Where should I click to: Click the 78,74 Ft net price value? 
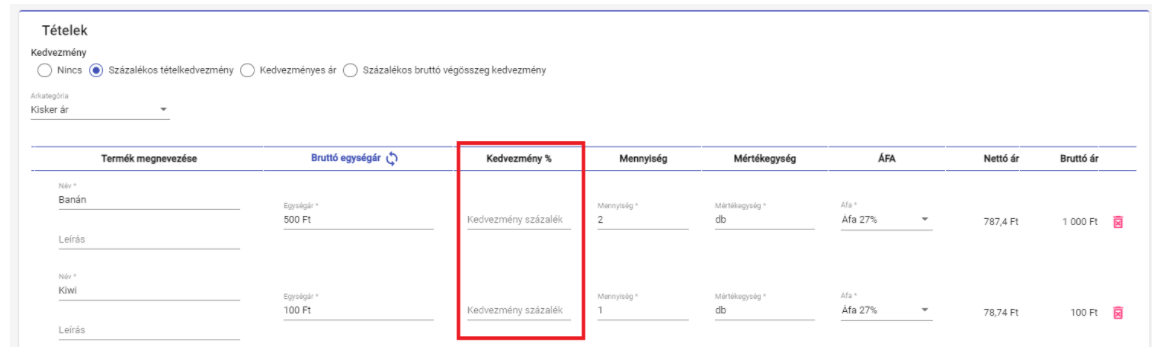click(1001, 313)
